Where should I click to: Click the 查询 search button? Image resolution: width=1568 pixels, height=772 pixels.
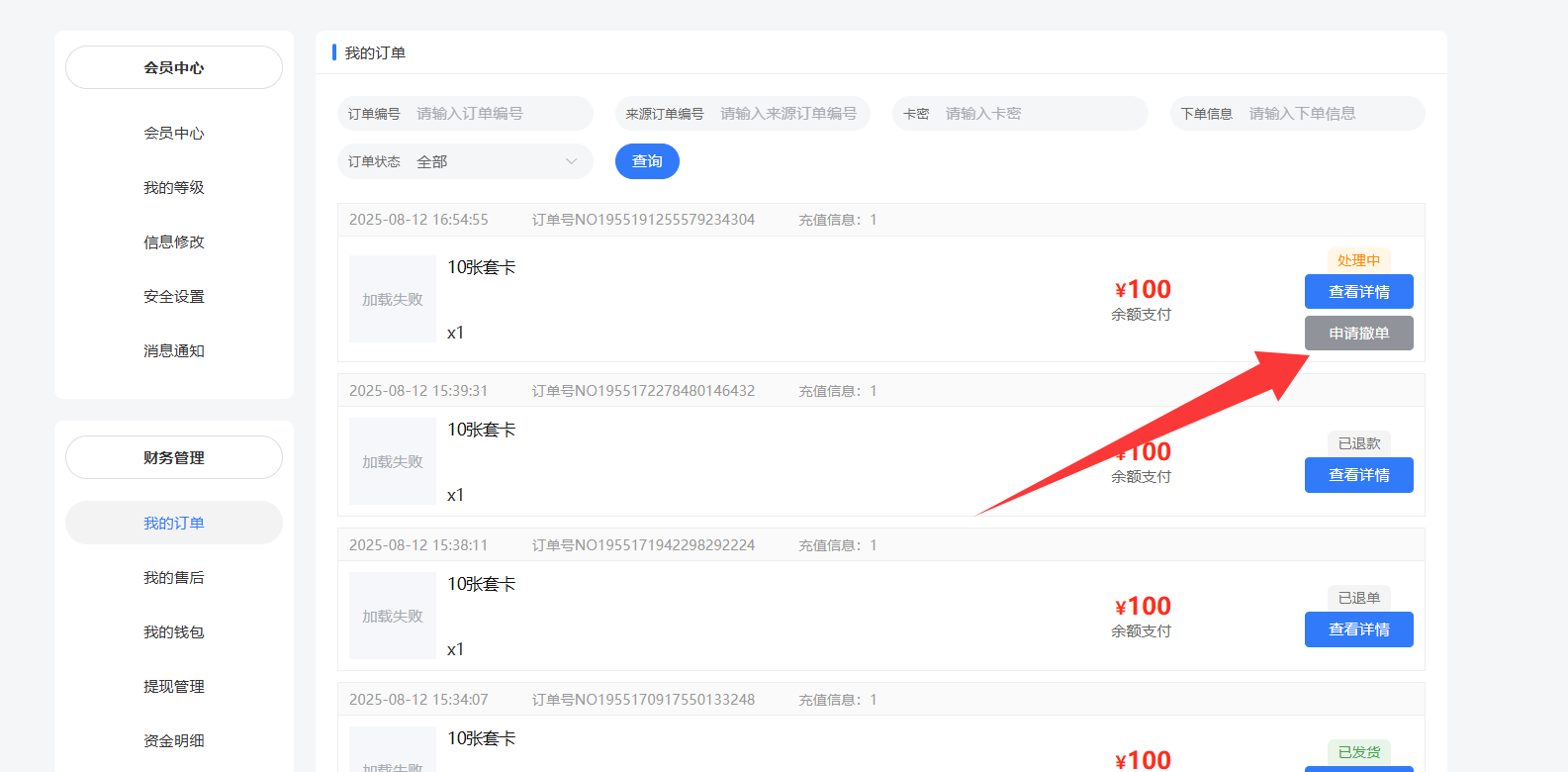[x=647, y=161]
